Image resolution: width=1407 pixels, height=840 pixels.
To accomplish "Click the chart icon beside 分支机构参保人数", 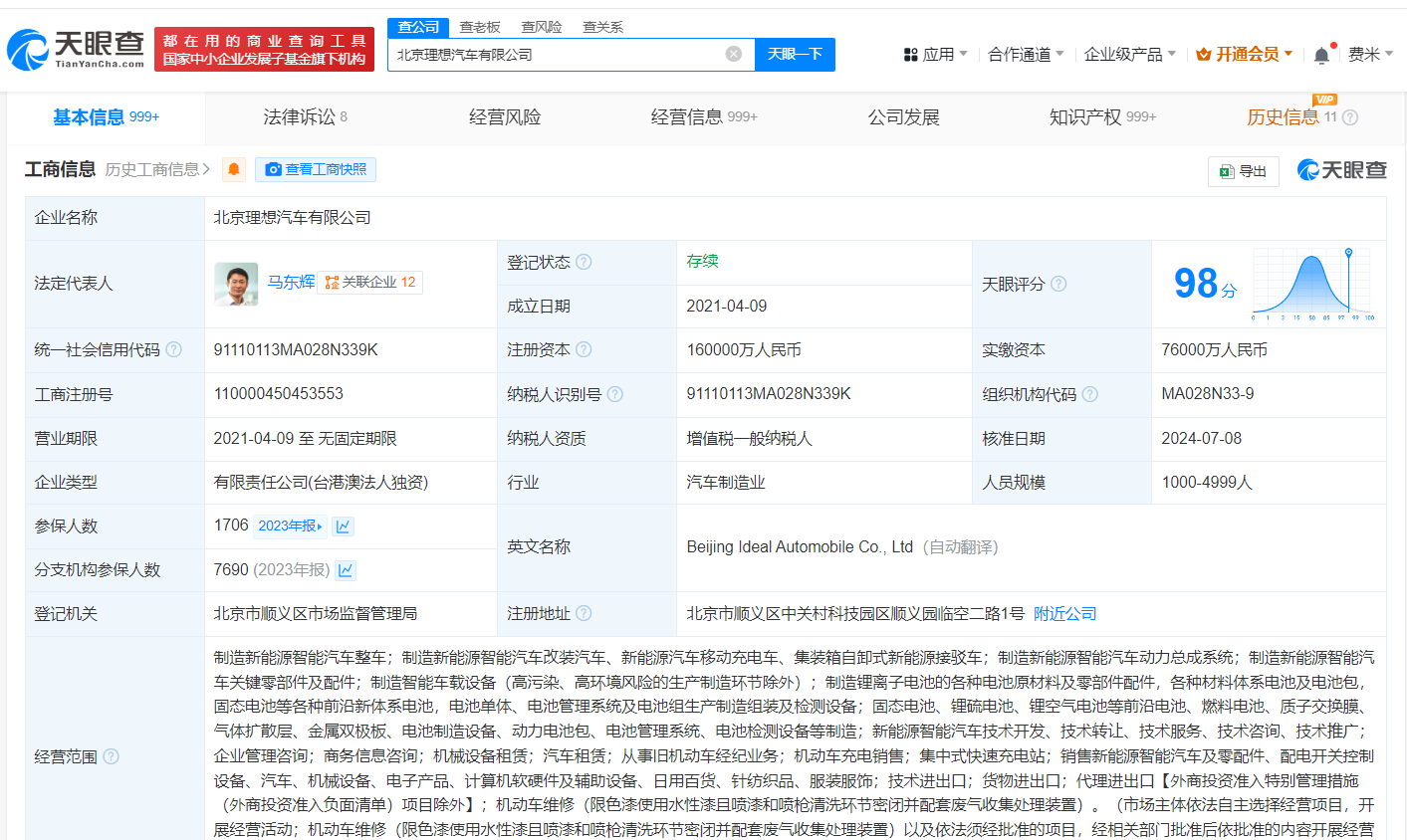I will [346, 570].
